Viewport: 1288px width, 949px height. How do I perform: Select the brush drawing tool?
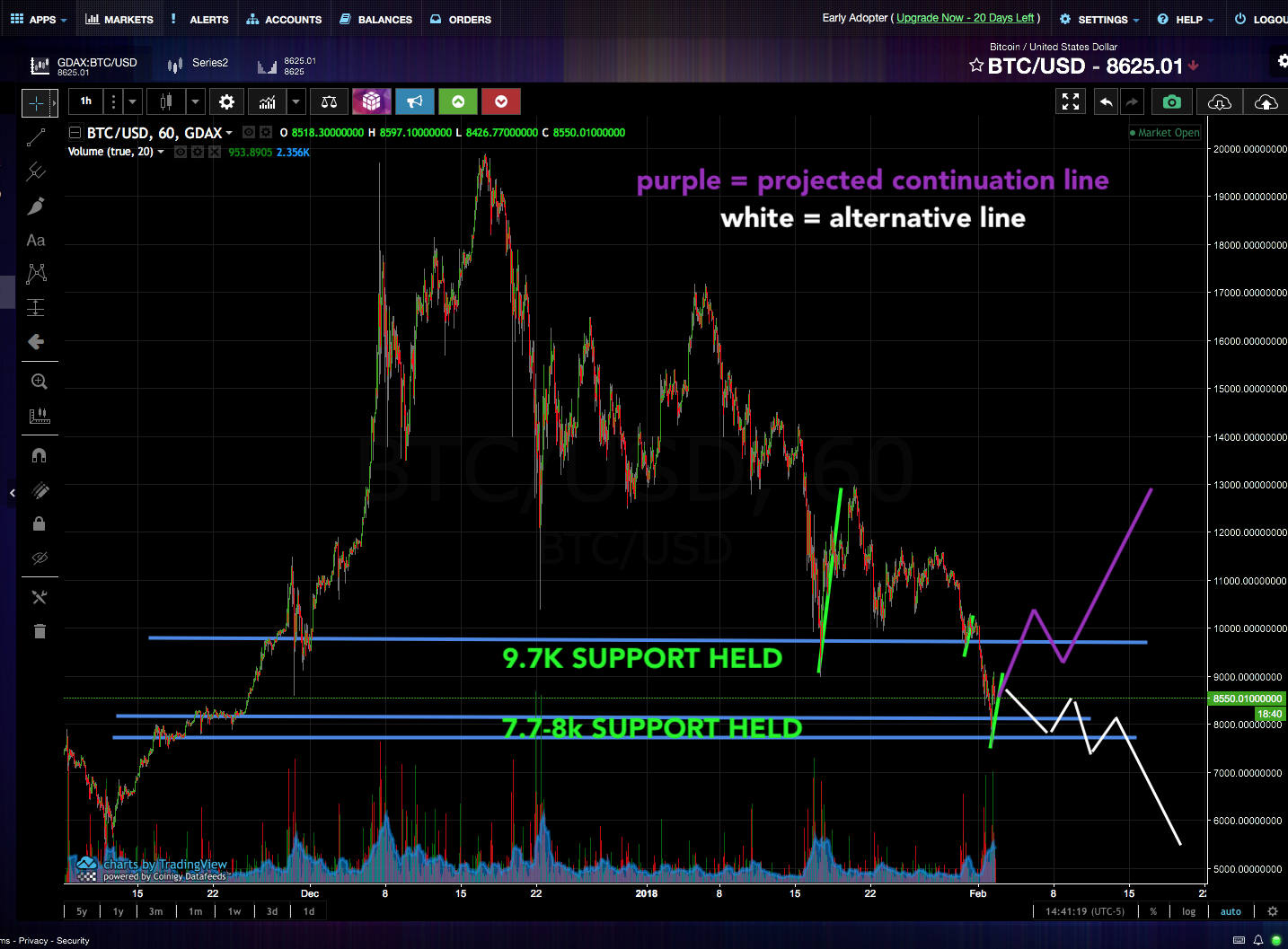[36, 206]
